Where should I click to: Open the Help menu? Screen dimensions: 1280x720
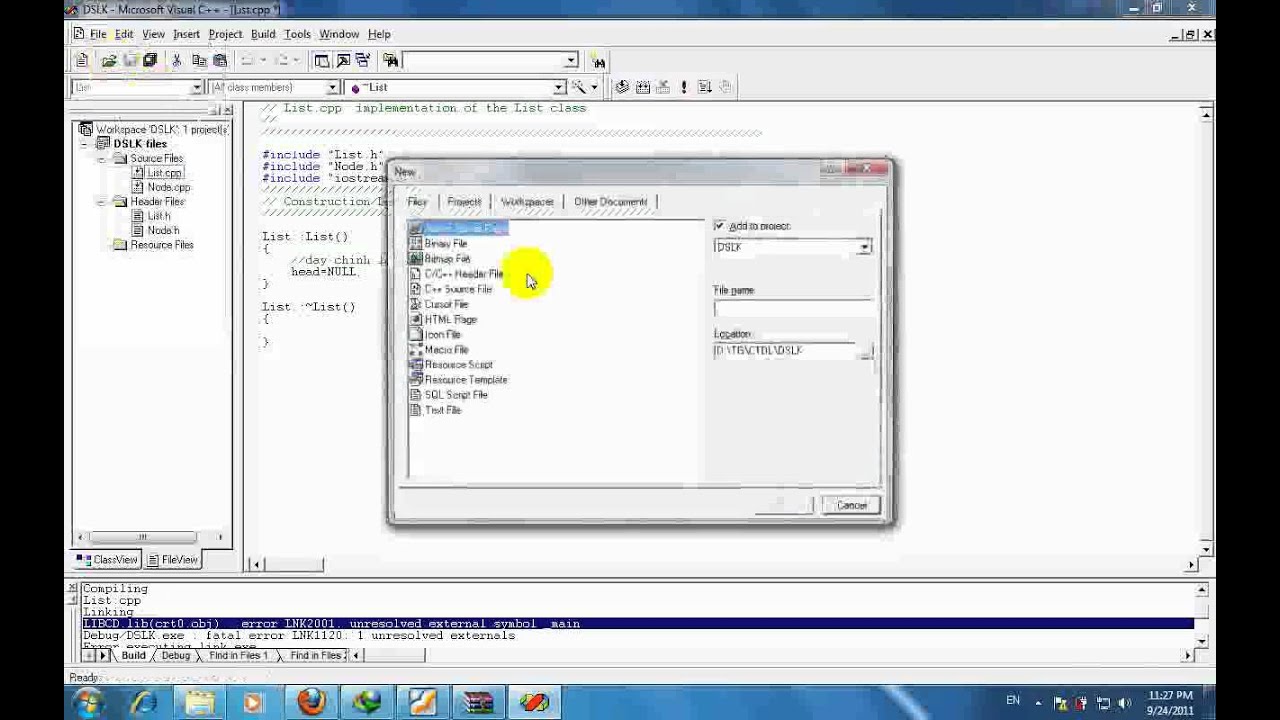[379, 34]
